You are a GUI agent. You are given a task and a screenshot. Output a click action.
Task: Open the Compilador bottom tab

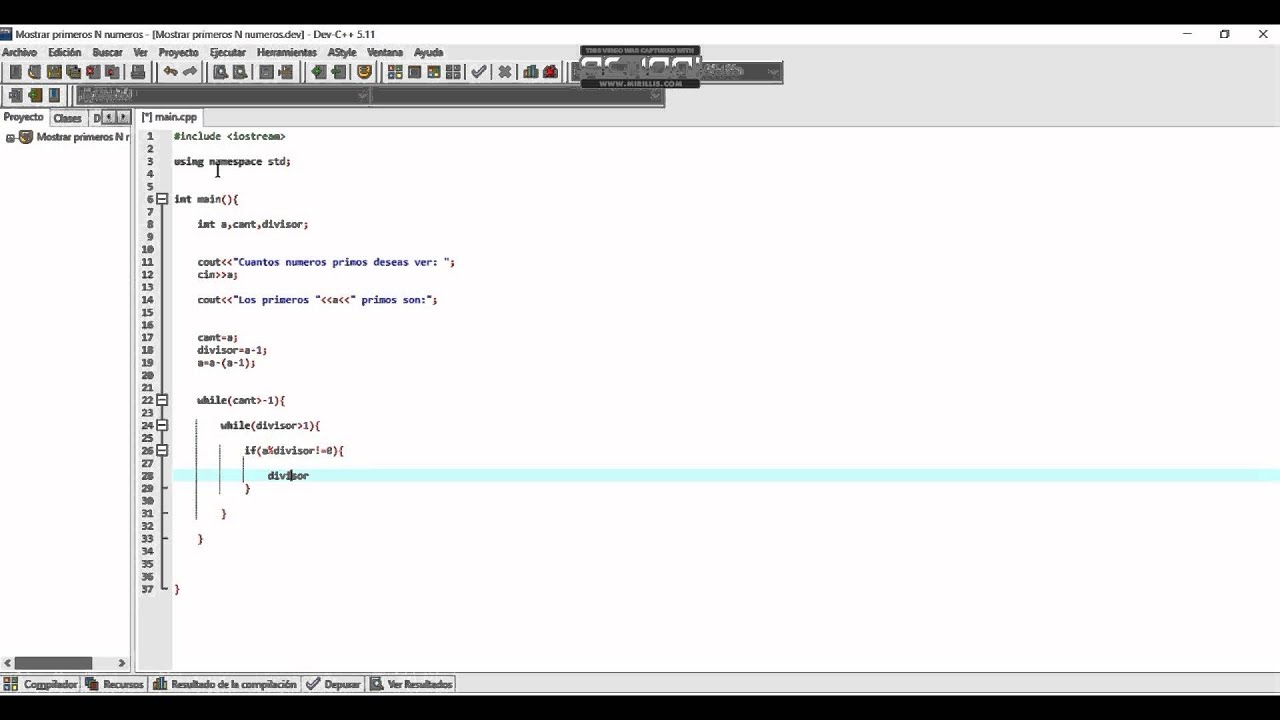pyautogui.click(x=41, y=684)
